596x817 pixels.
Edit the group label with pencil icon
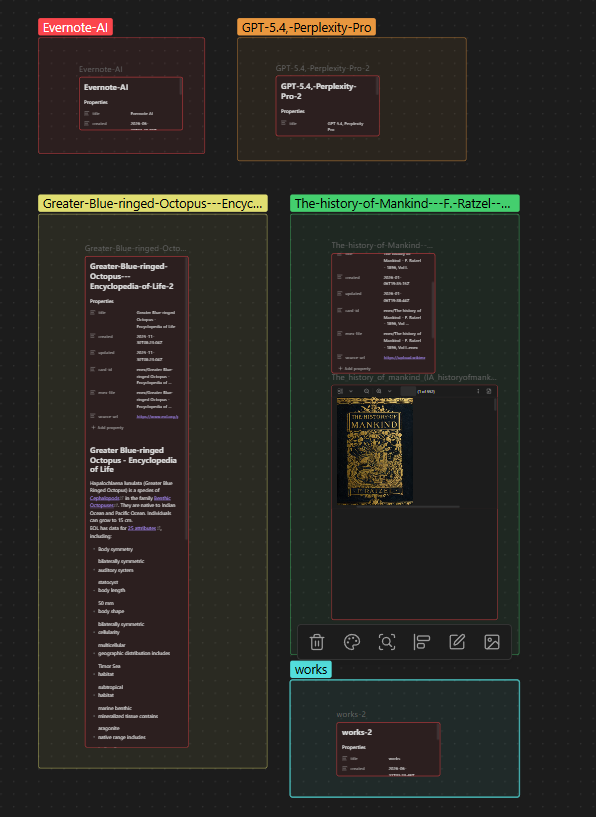pos(457,642)
